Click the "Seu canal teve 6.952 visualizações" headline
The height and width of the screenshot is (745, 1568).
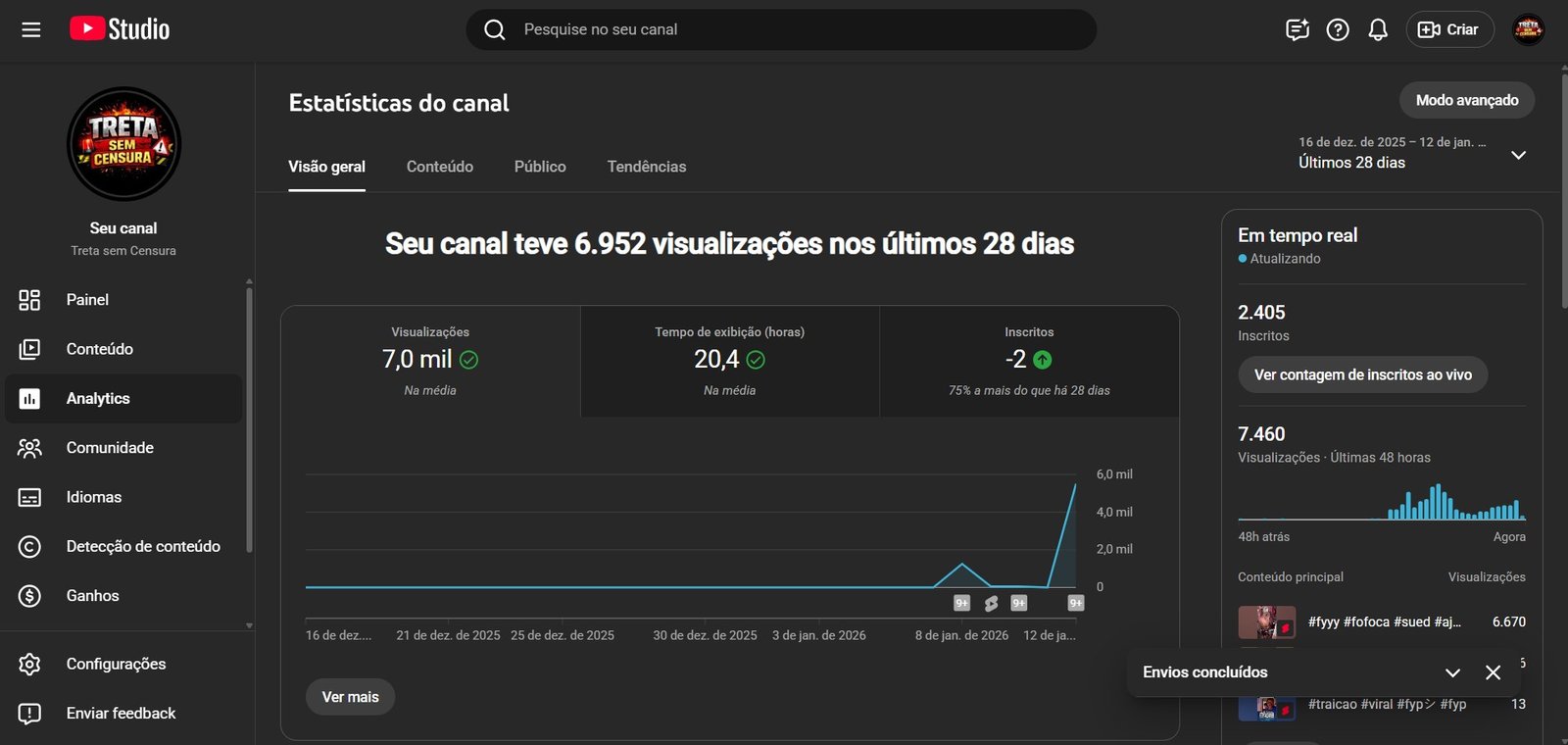pyautogui.click(x=729, y=243)
